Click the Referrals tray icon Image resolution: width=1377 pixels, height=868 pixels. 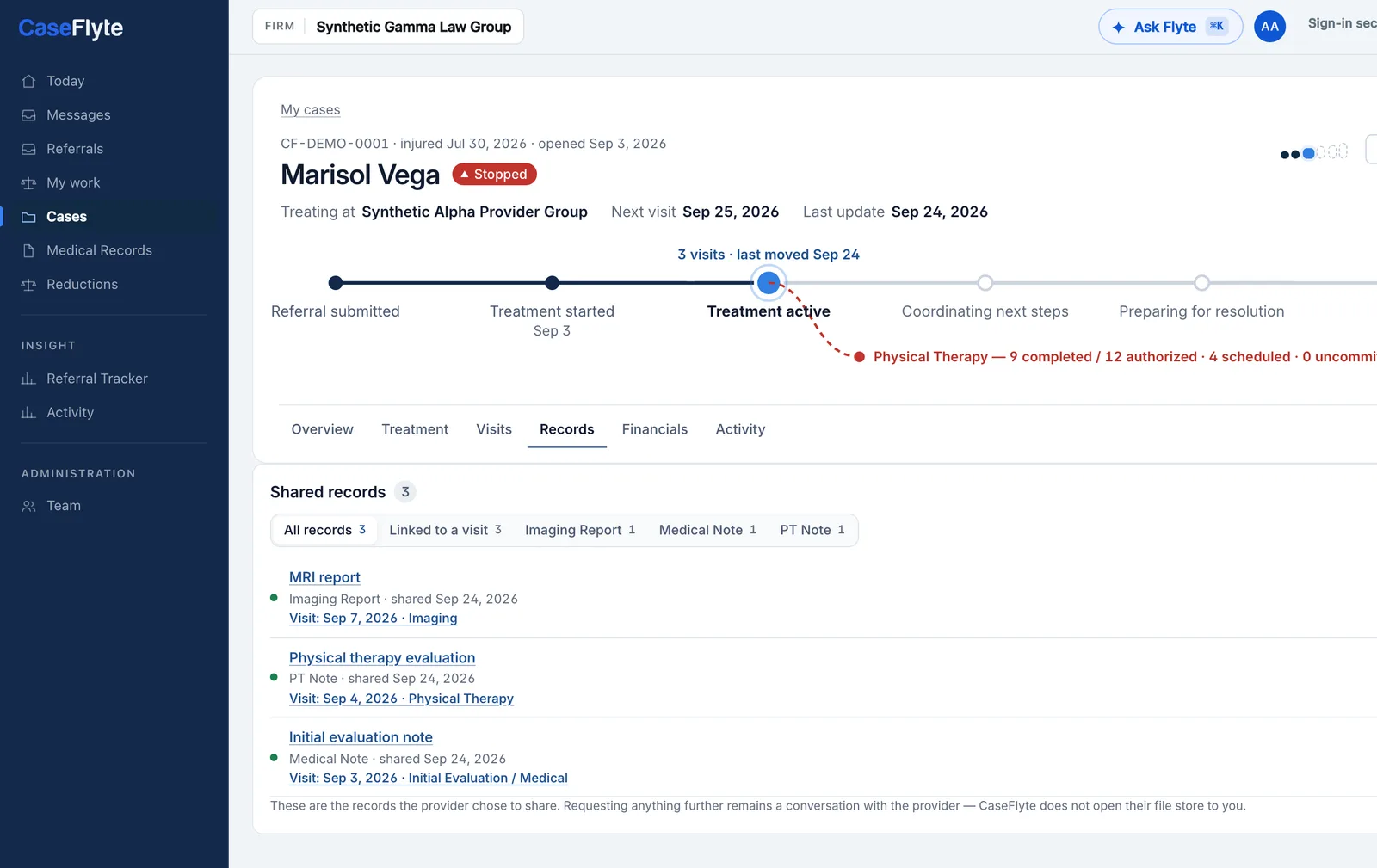[x=28, y=149]
